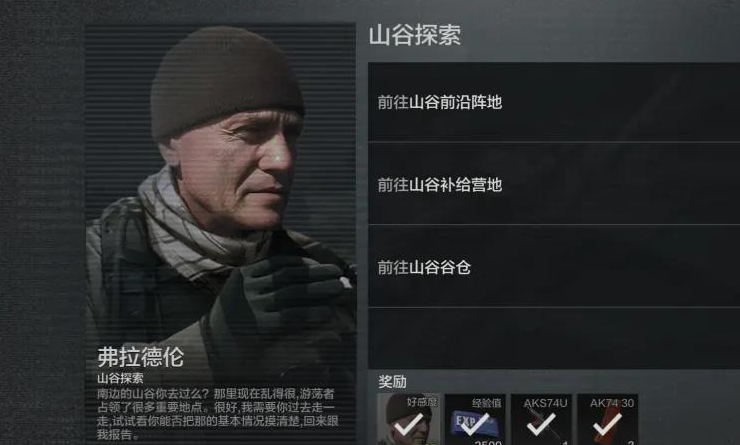This screenshot has height=445, width=740.
Task: Click the checkmark on the 经验值 reward
Action: [474, 424]
